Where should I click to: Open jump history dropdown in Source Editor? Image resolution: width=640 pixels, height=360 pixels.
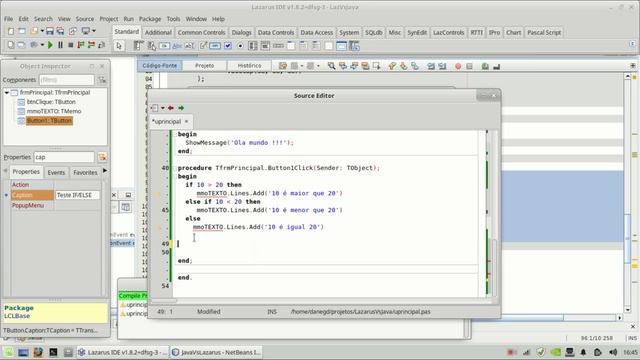pyautogui.click(x=162, y=108)
